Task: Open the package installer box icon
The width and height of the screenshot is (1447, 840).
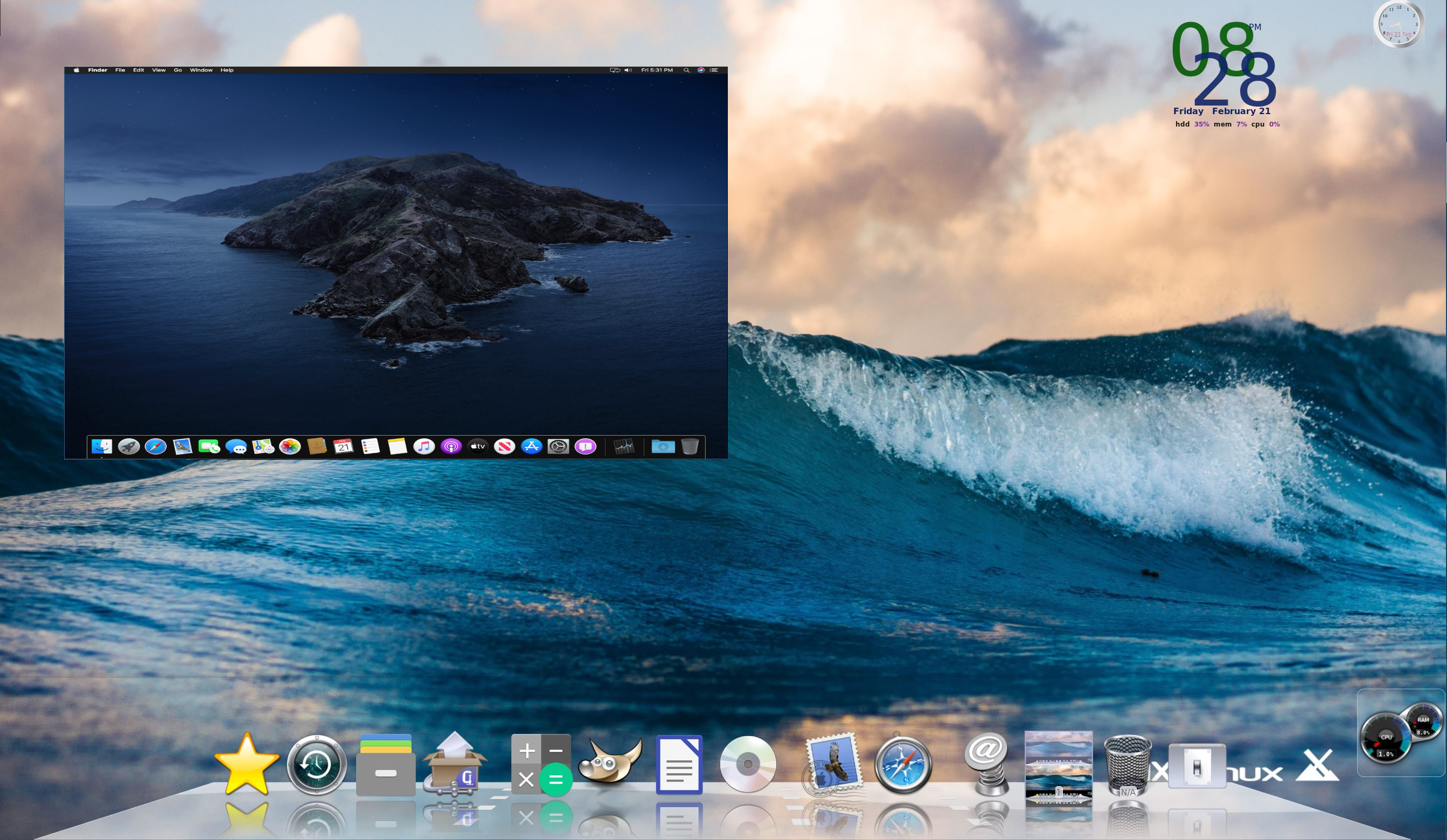Action: 454,763
